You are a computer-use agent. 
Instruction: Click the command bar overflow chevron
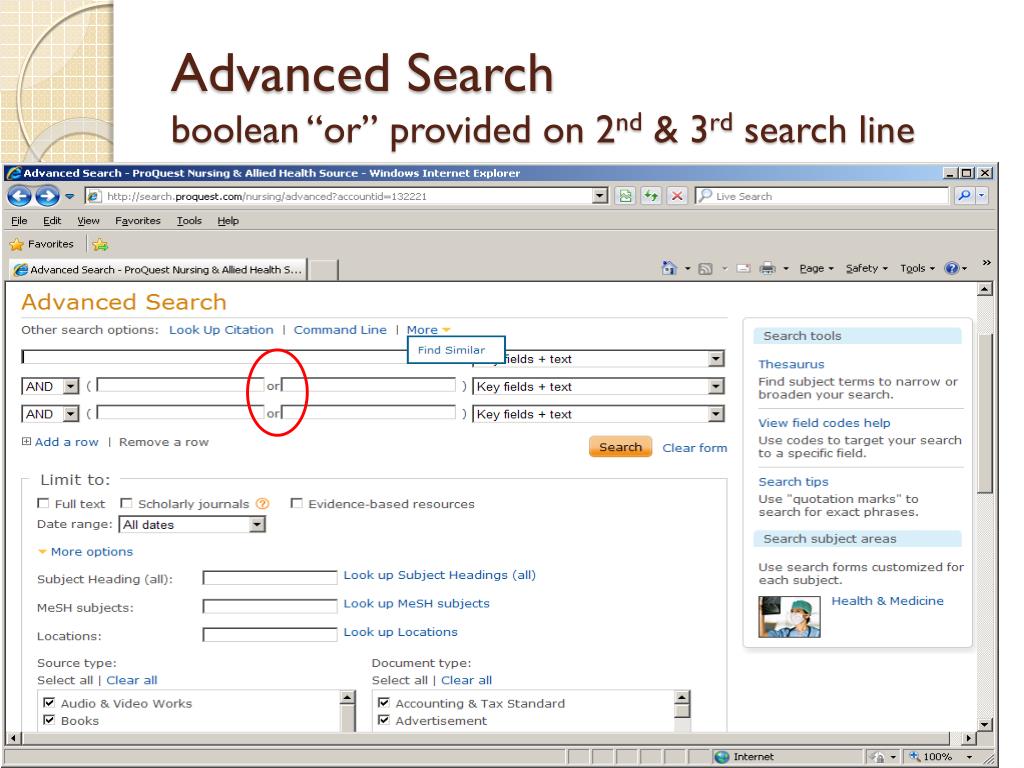[986, 263]
